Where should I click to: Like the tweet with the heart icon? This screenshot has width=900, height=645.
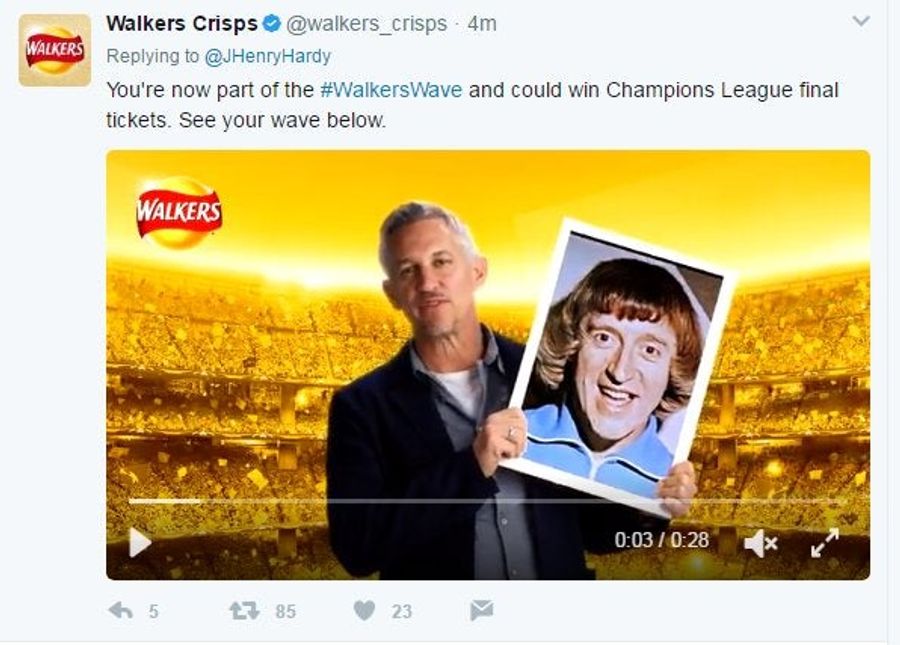tap(364, 611)
